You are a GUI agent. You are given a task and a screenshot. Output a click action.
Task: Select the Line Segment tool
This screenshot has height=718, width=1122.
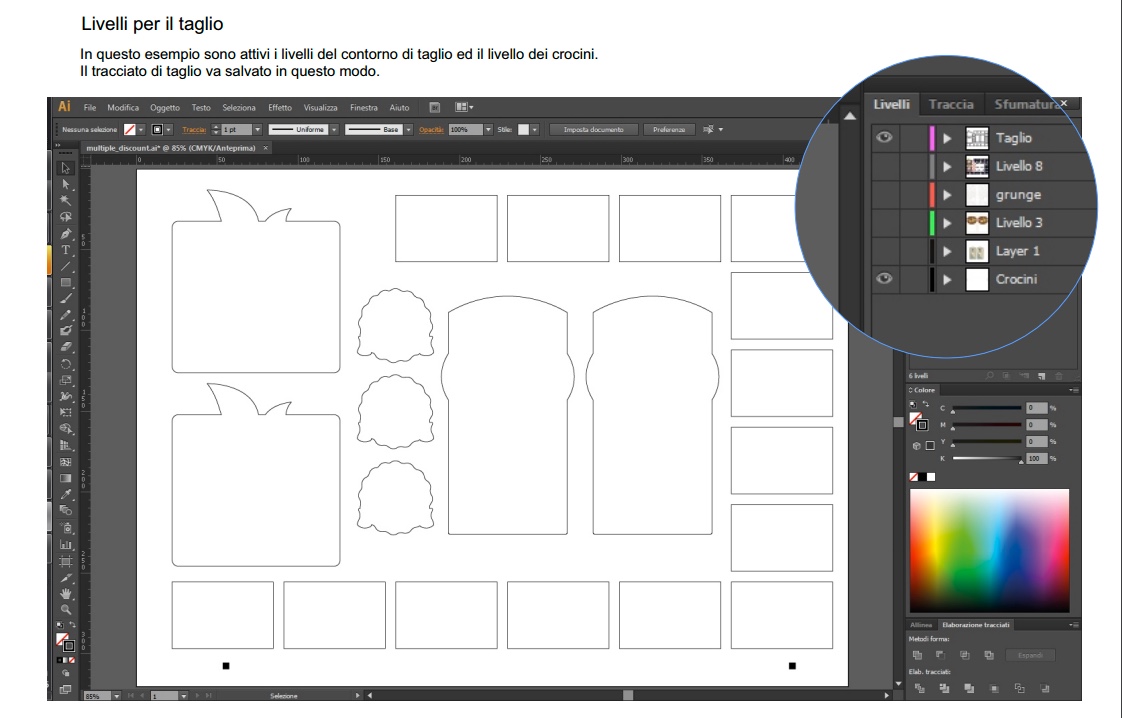pyautogui.click(x=66, y=266)
